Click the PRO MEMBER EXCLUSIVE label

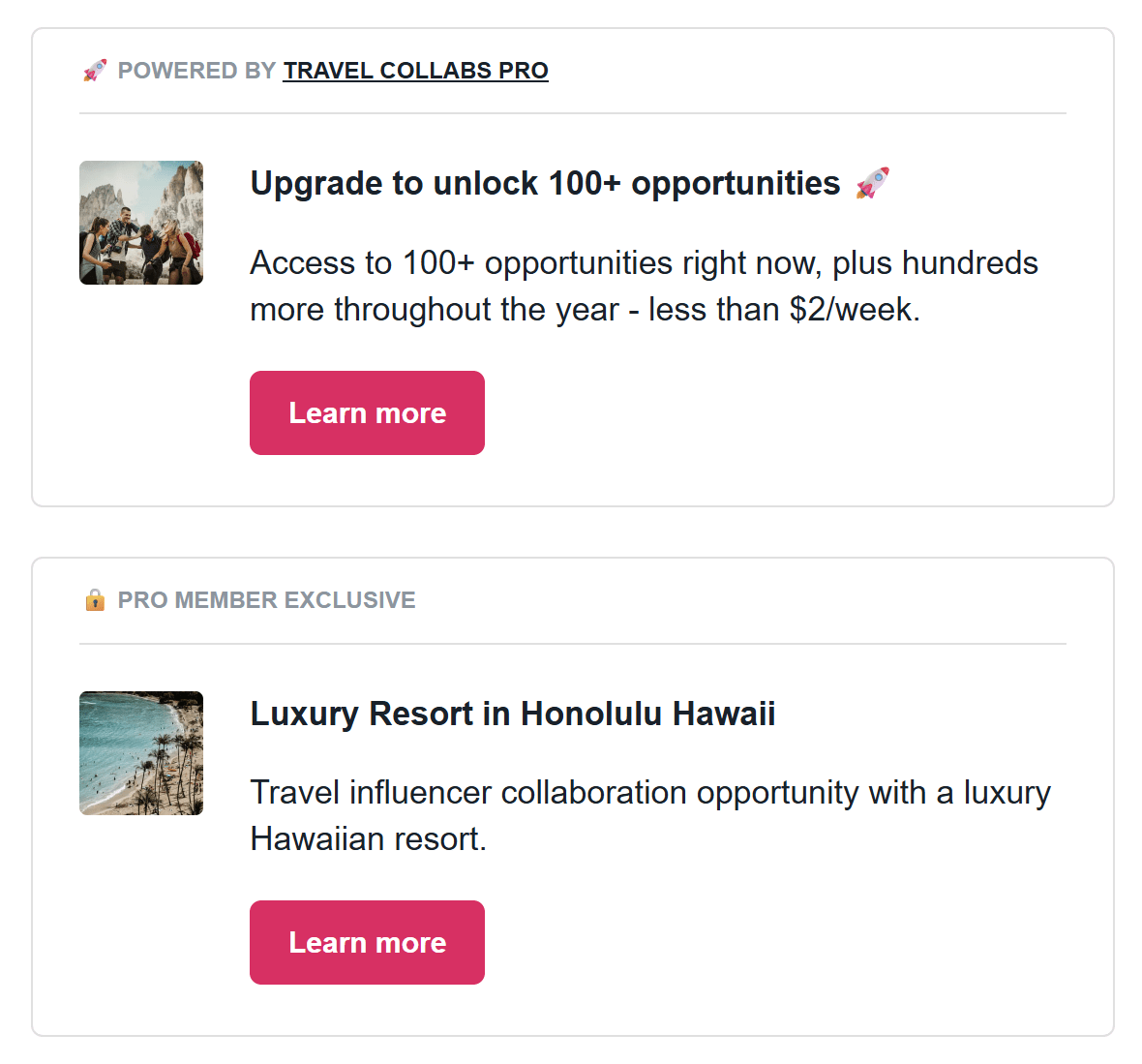tap(266, 600)
